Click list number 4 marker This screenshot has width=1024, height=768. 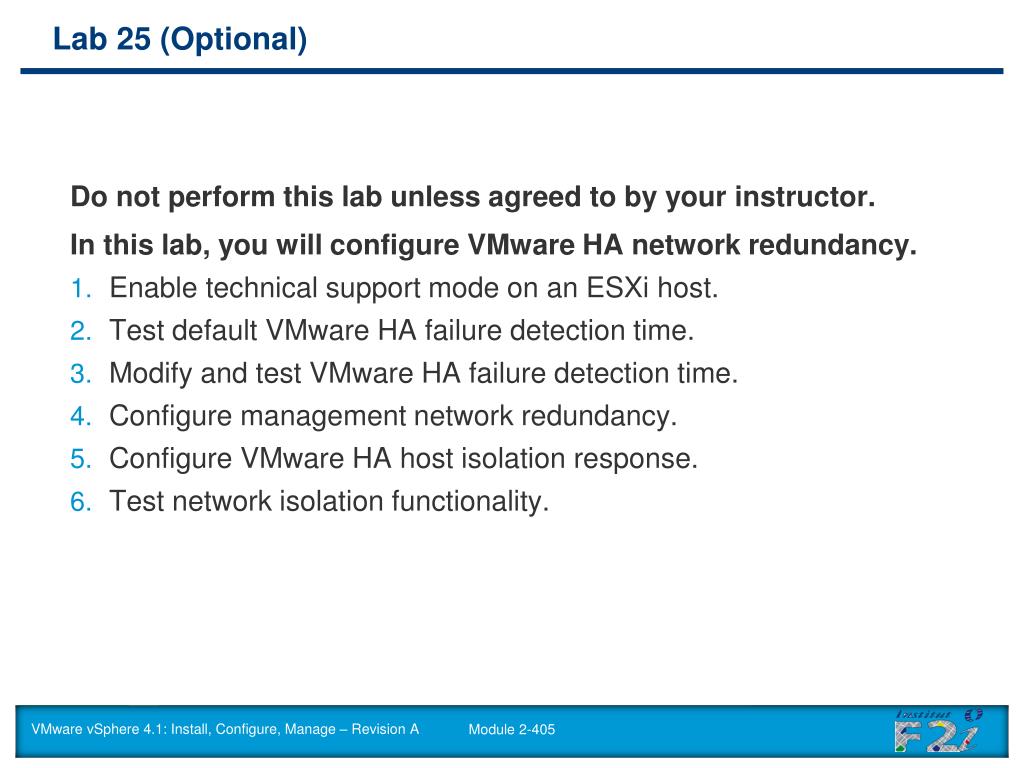(81, 417)
